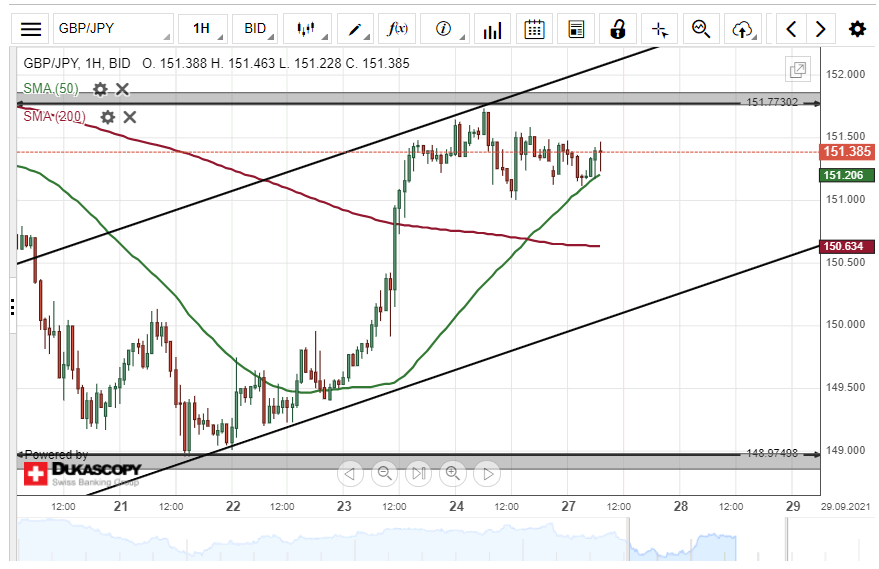Open the Dukascopy logo link
This screenshot has height=569, width=879.
[82, 473]
